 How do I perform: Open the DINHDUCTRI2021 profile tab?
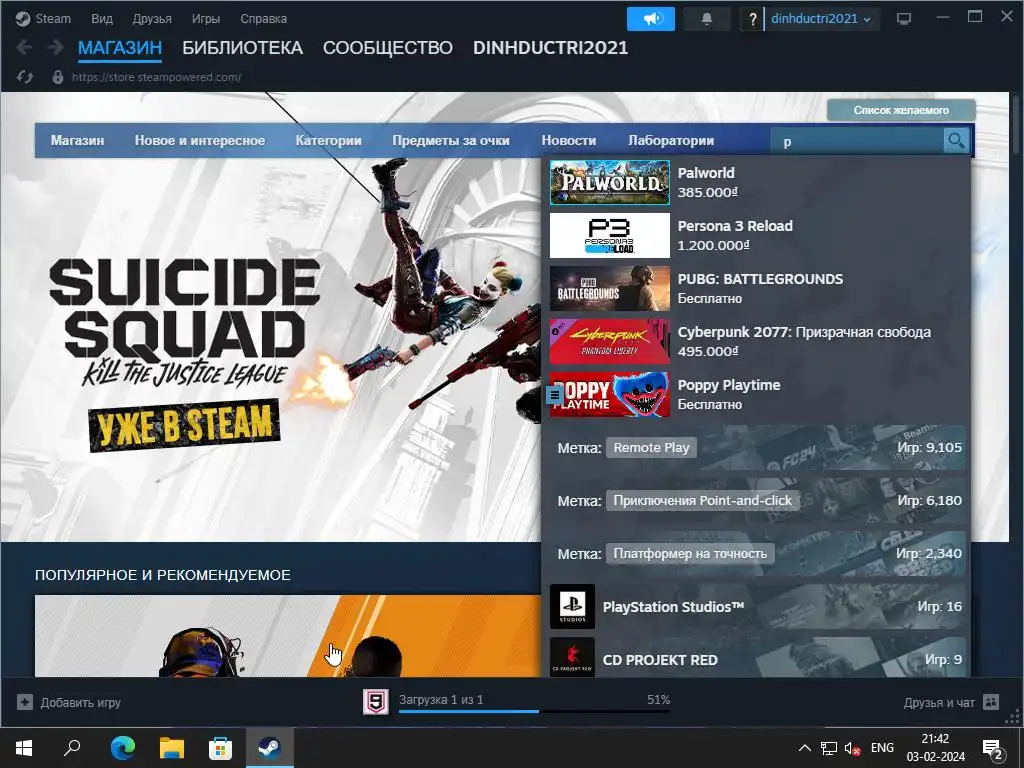[x=550, y=48]
